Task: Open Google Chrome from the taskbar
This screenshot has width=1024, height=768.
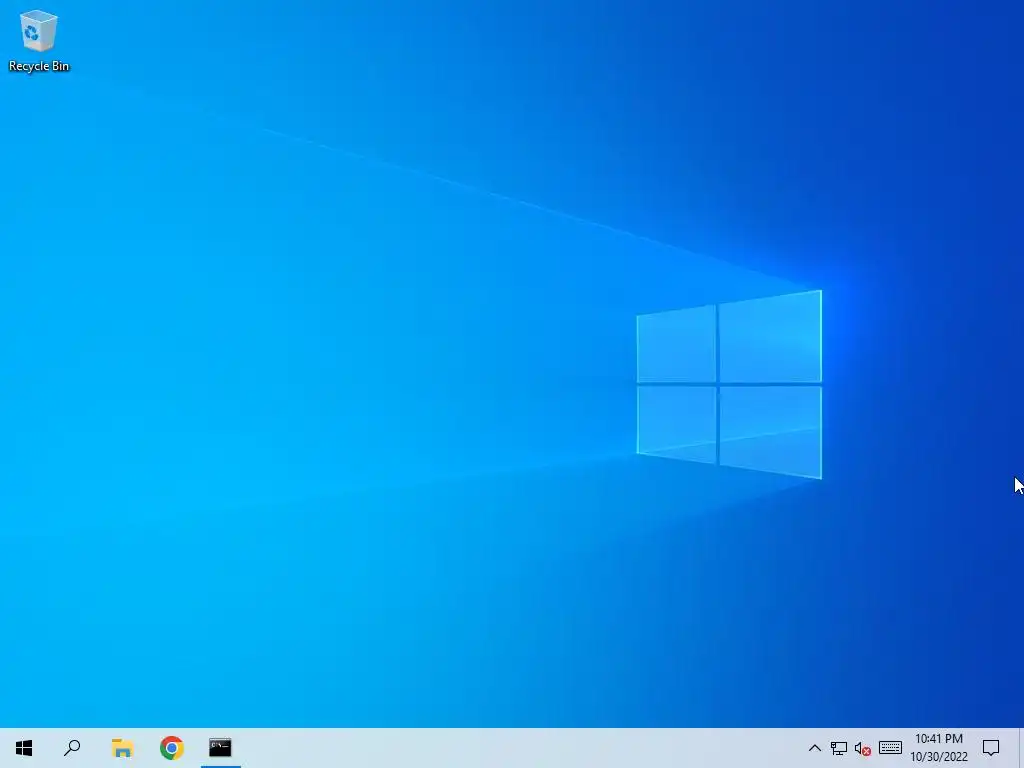Action: 172,748
